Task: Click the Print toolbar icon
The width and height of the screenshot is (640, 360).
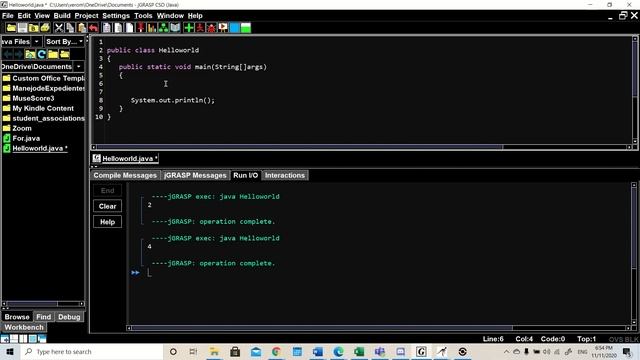Action: (x=45, y=28)
